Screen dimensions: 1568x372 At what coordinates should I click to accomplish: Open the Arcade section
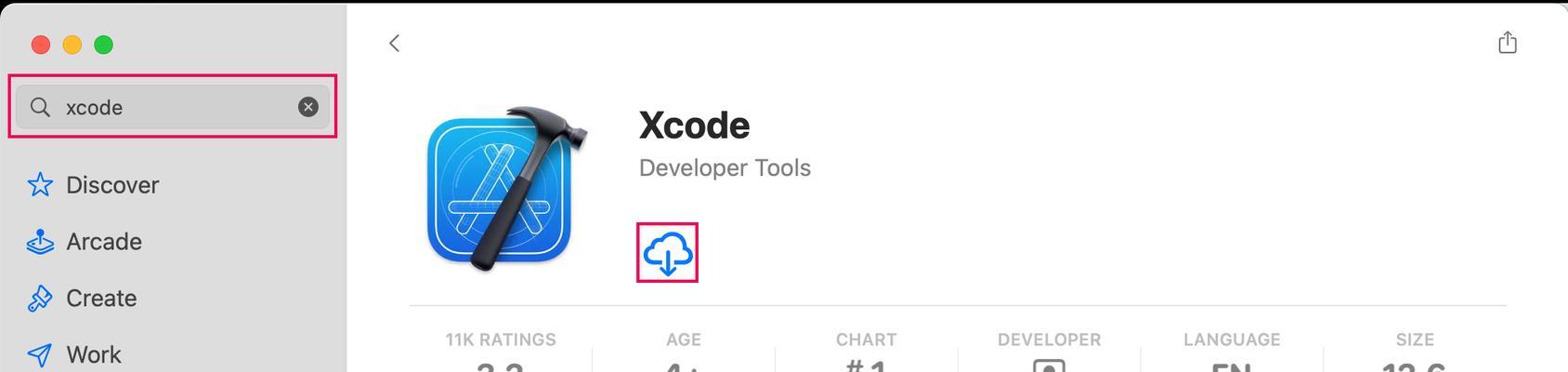click(x=104, y=242)
